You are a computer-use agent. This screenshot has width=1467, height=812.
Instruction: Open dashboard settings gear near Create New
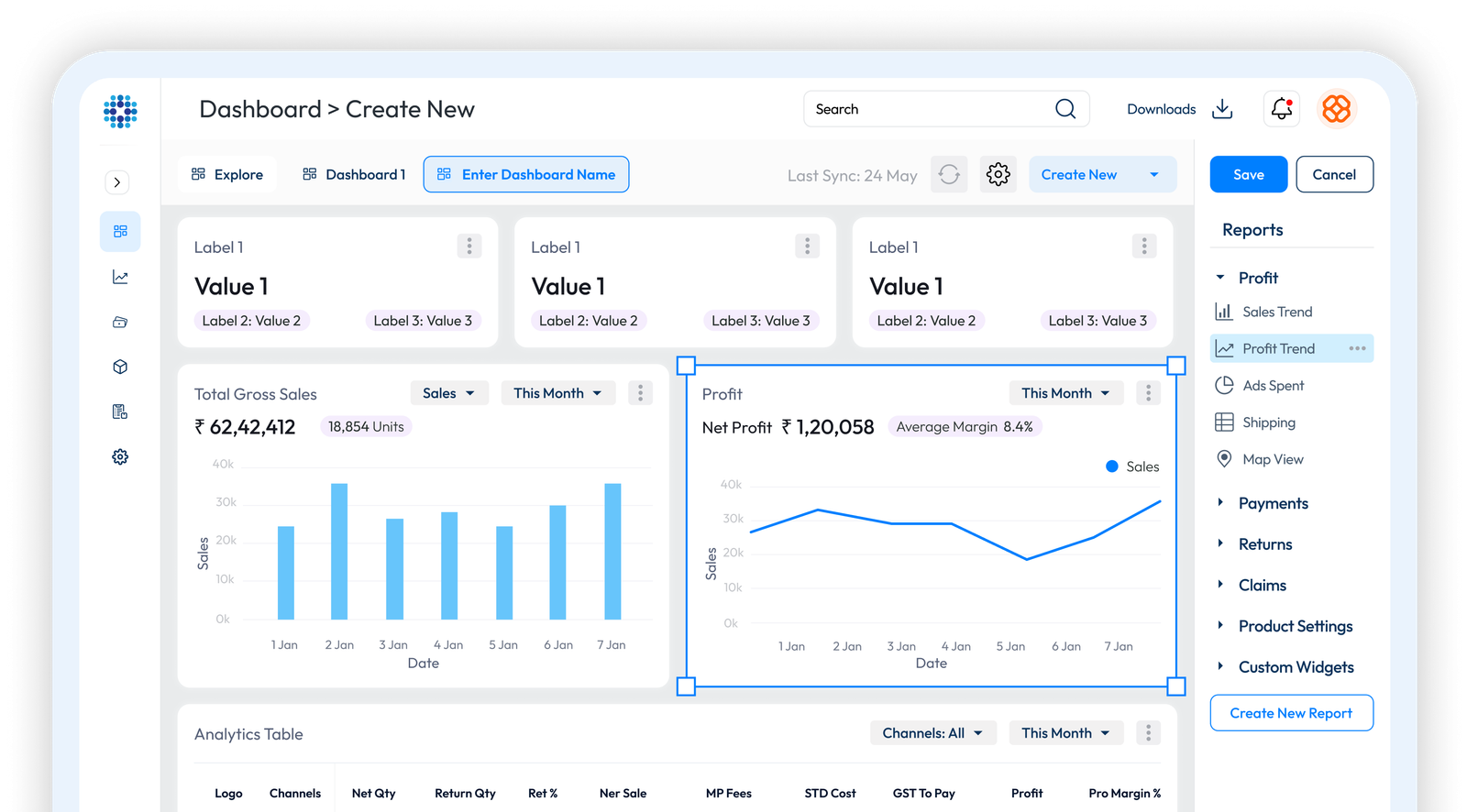[998, 174]
